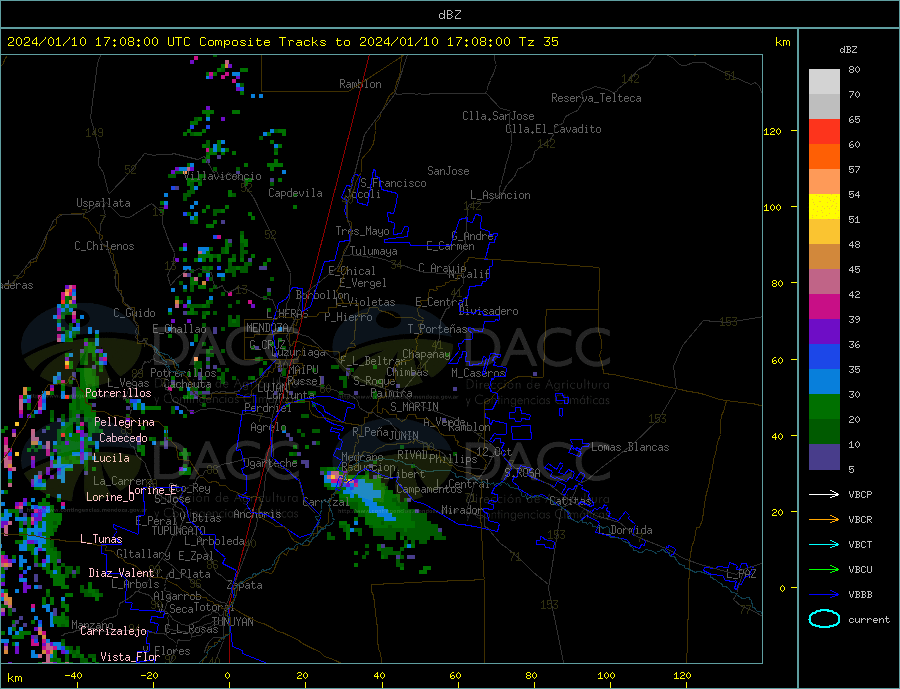Select the orange 60 dBZ color swatch
Screen dimensions: 900x689
824,157
